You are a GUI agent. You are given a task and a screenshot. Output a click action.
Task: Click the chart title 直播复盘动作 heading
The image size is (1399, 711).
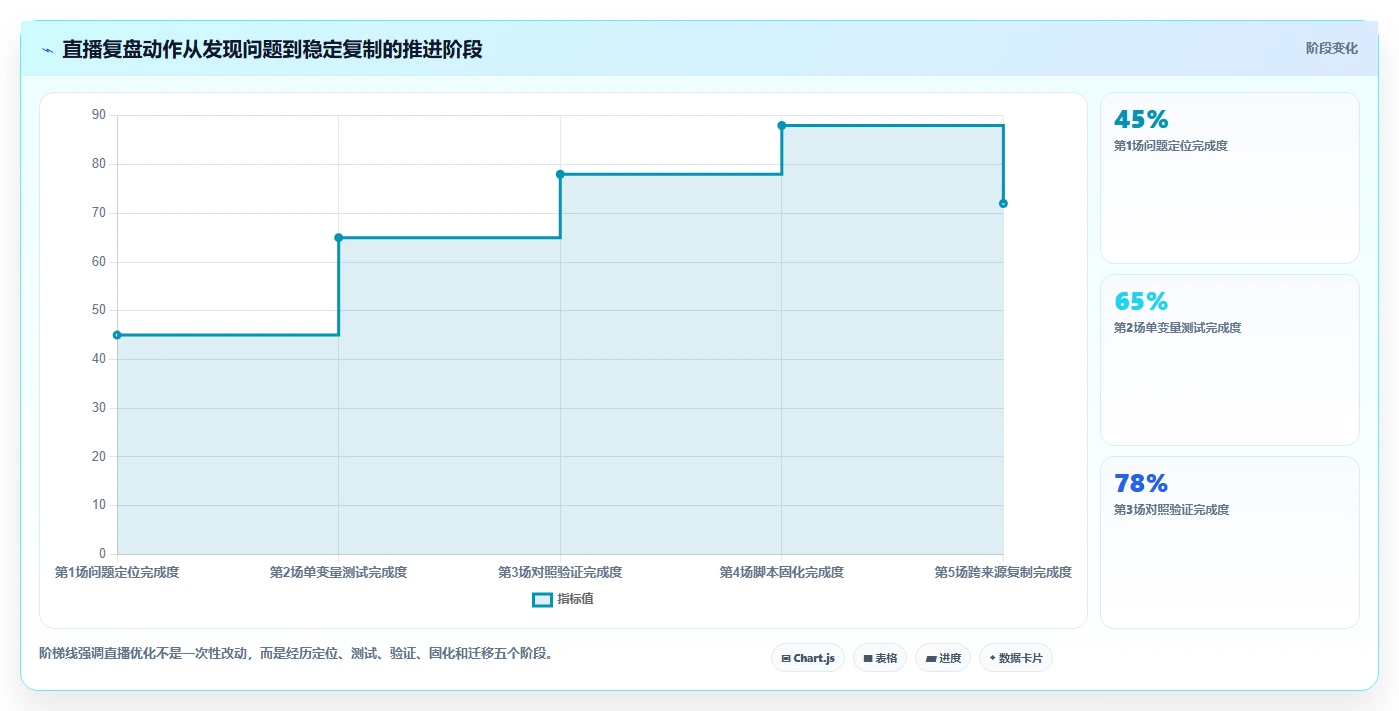[272, 49]
